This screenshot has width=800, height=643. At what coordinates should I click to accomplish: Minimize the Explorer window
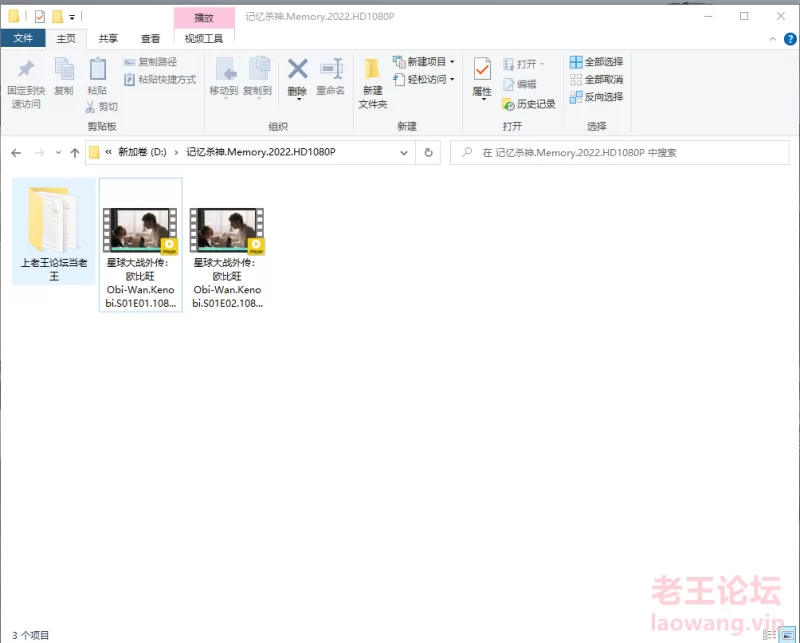click(708, 16)
